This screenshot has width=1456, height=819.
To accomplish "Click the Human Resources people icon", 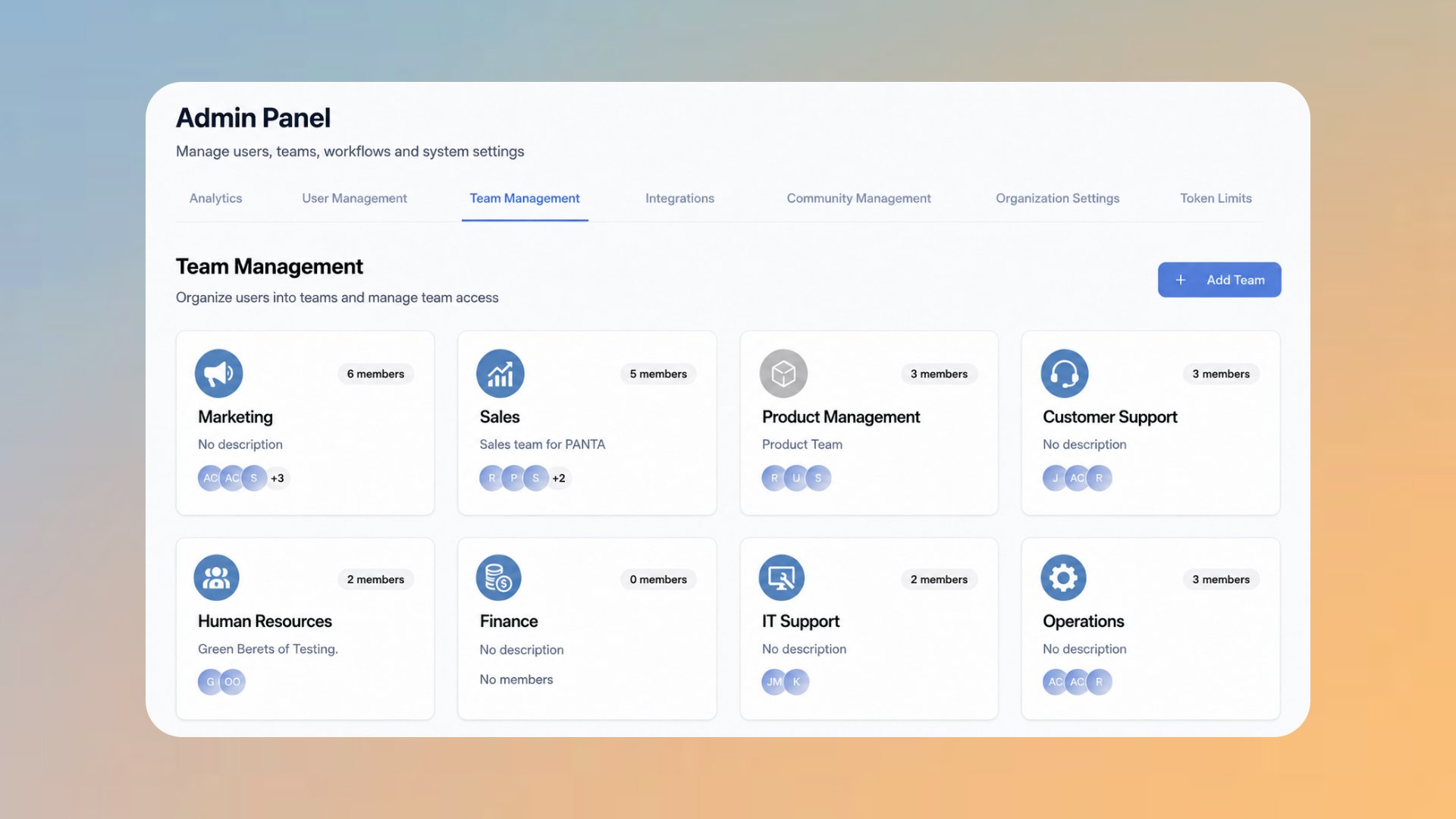I will tap(216, 578).
